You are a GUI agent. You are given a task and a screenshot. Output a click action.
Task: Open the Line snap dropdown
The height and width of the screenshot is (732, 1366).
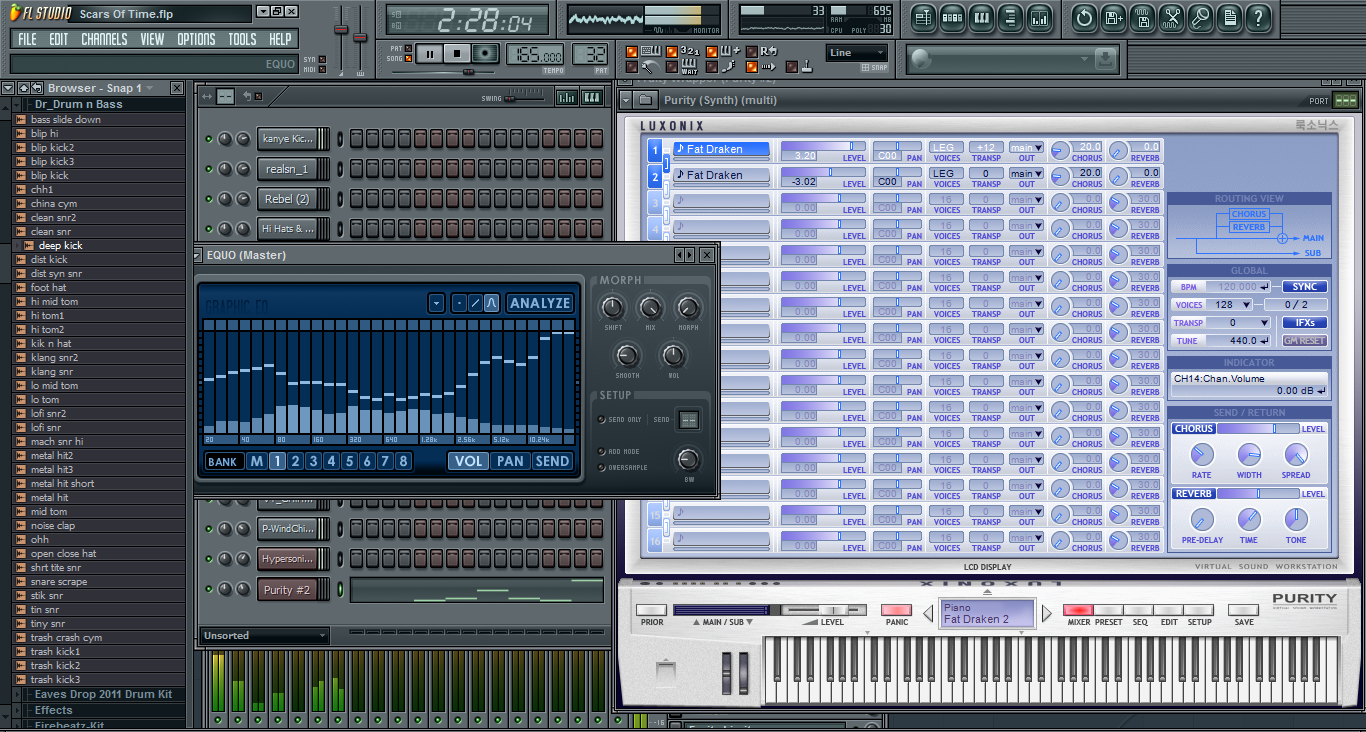coord(857,53)
